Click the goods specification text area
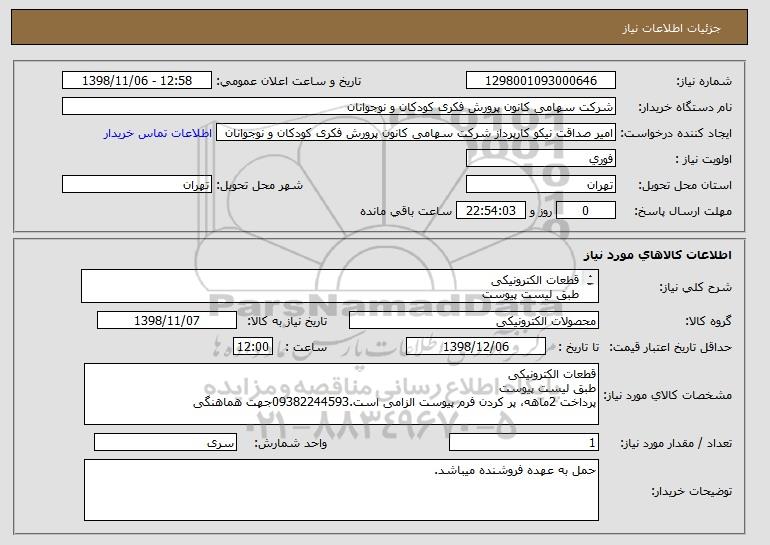This screenshot has height=545, width=770. pyautogui.click(x=341, y=394)
